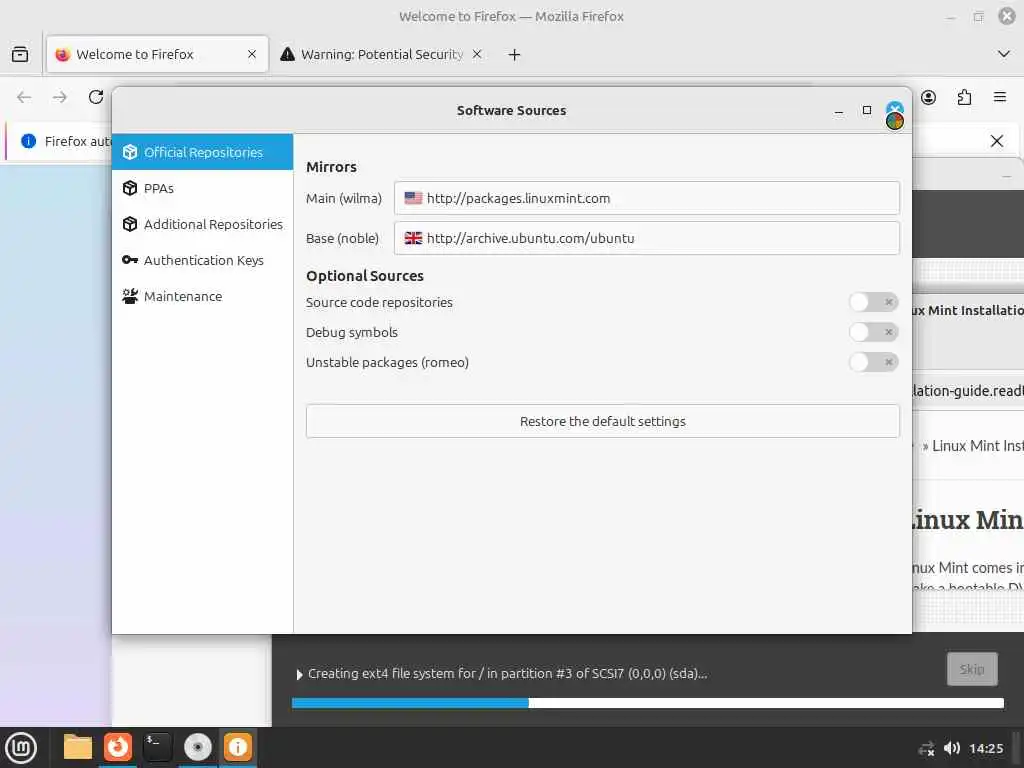Screen dimensions: 1024x768
Task: Open Authentication Keys section
Action: pyautogui.click(x=202, y=260)
